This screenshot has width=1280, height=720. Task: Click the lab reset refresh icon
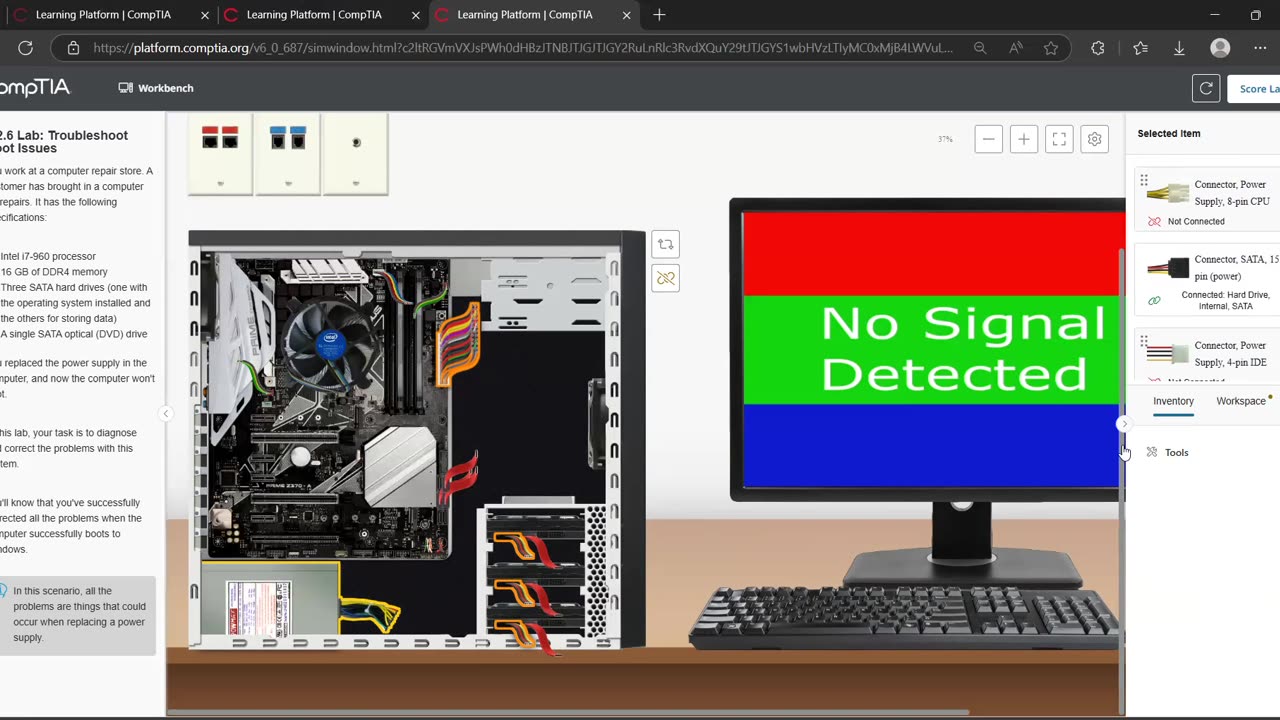1206,88
